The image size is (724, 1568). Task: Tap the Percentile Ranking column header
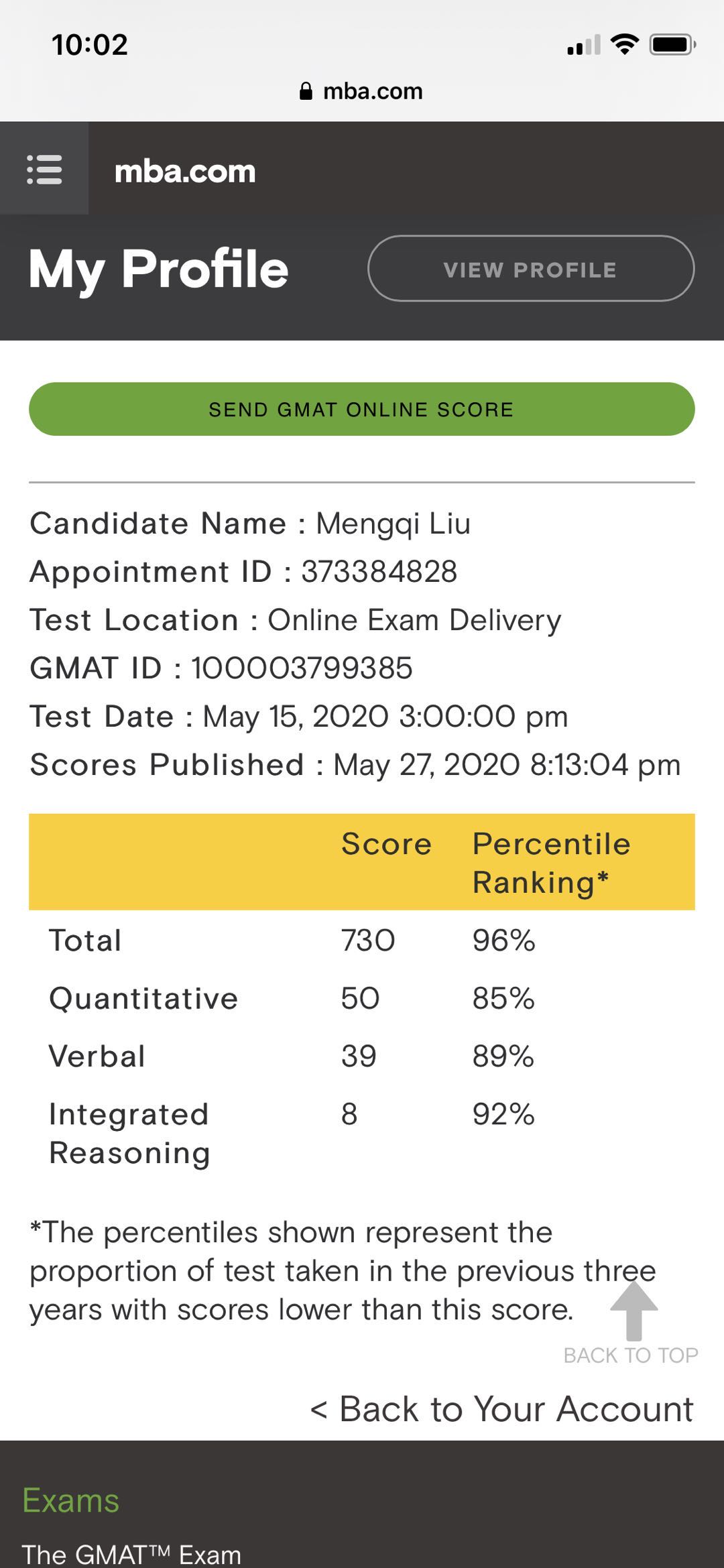coord(551,863)
